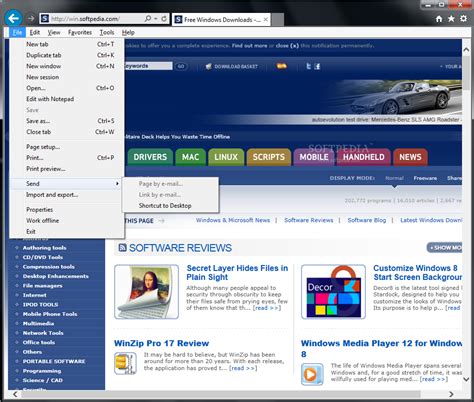Click the SHOW MORE button
Screen dimensions: 474x402
point(445,248)
